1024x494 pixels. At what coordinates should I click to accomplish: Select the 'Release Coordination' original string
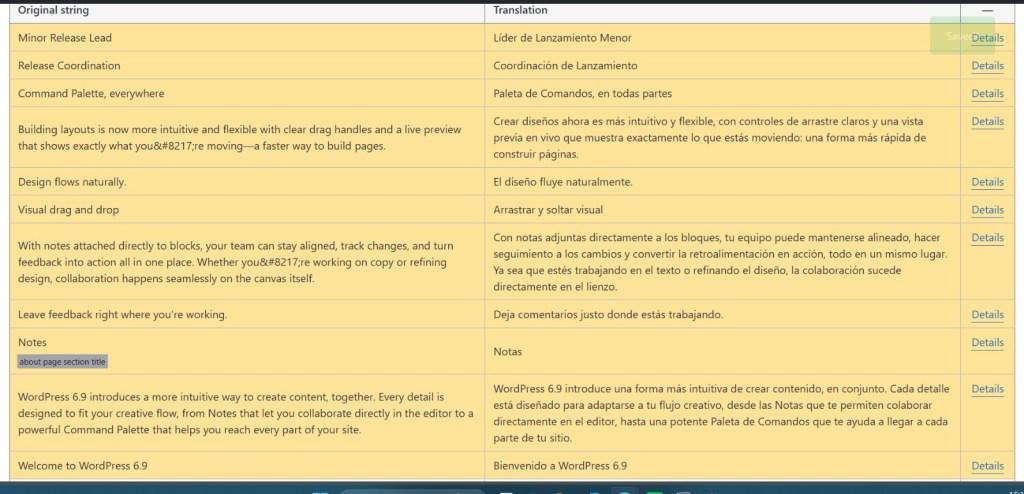click(x=69, y=66)
